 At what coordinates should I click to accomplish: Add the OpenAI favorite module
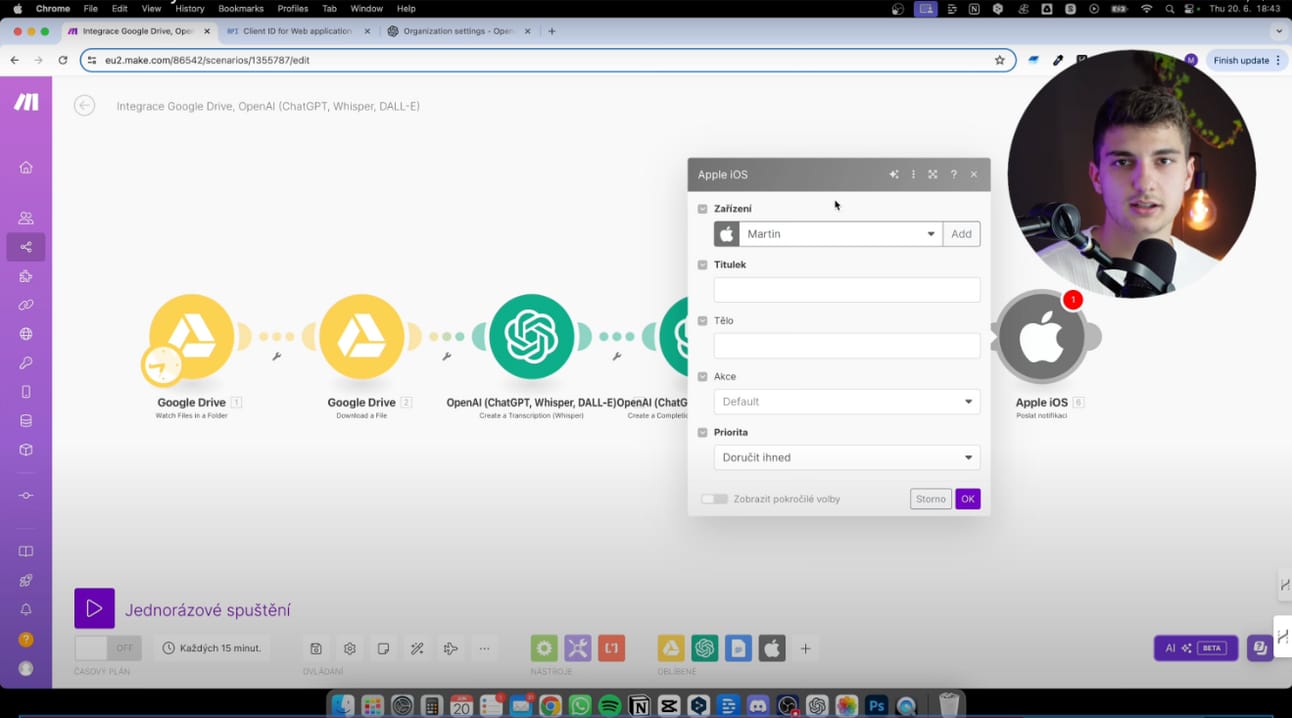(x=705, y=648)
